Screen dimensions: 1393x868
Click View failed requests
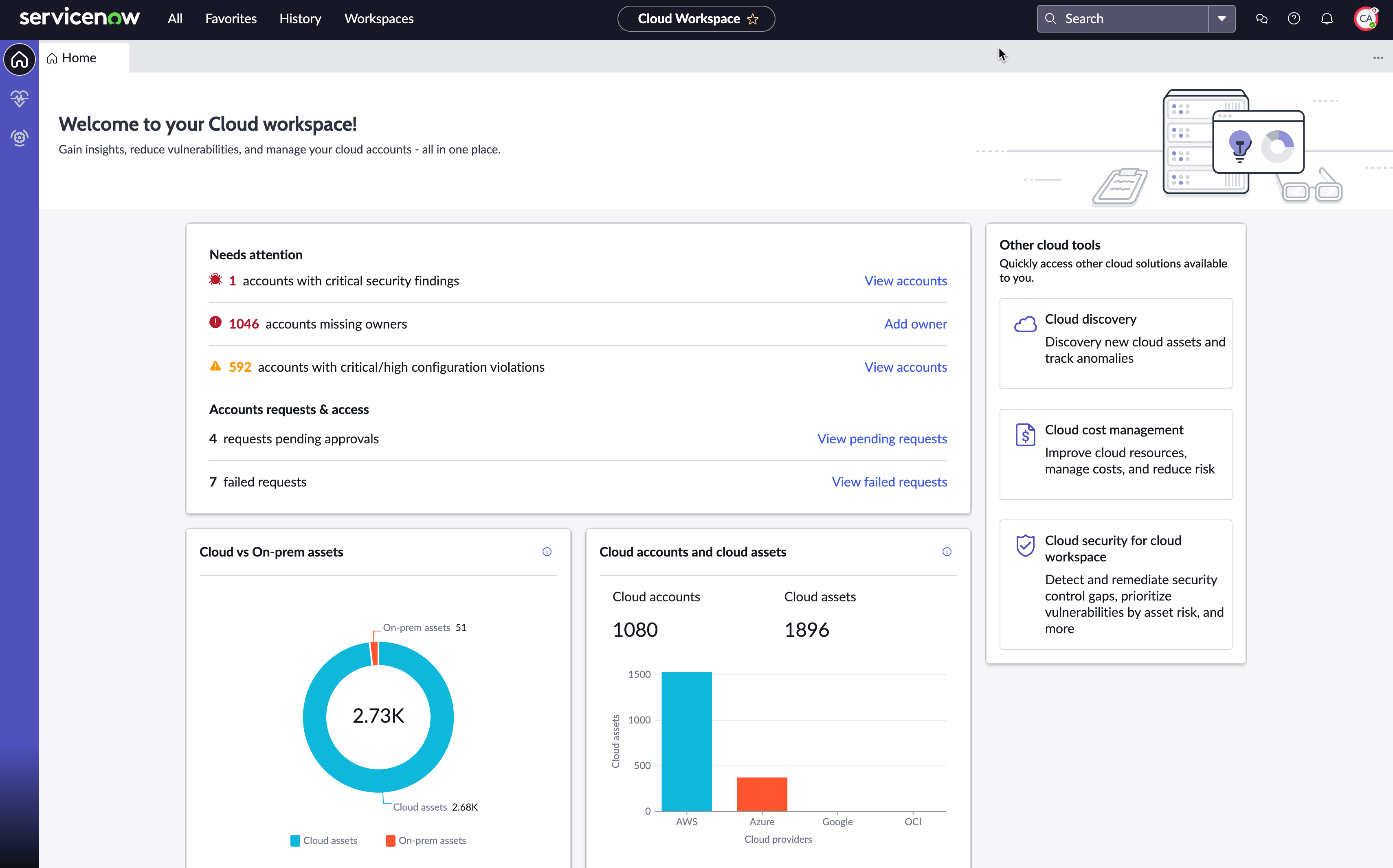(x=890, y=482)
